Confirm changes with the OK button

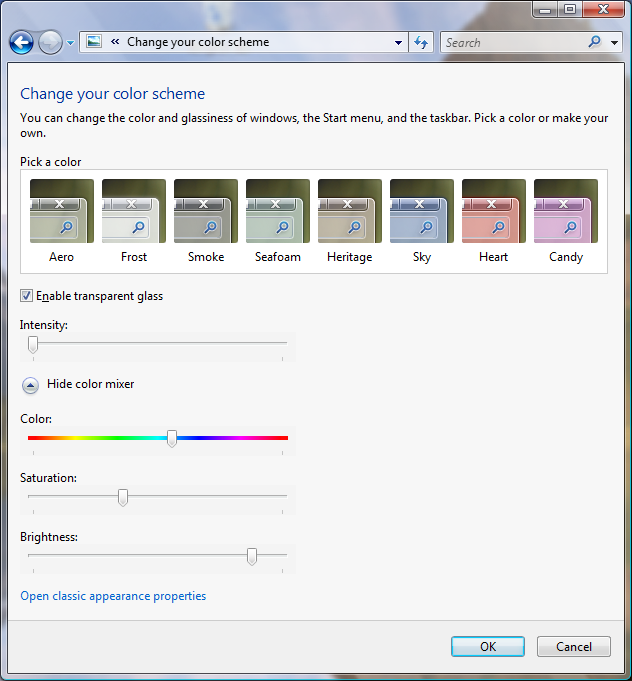click(488, 647)
